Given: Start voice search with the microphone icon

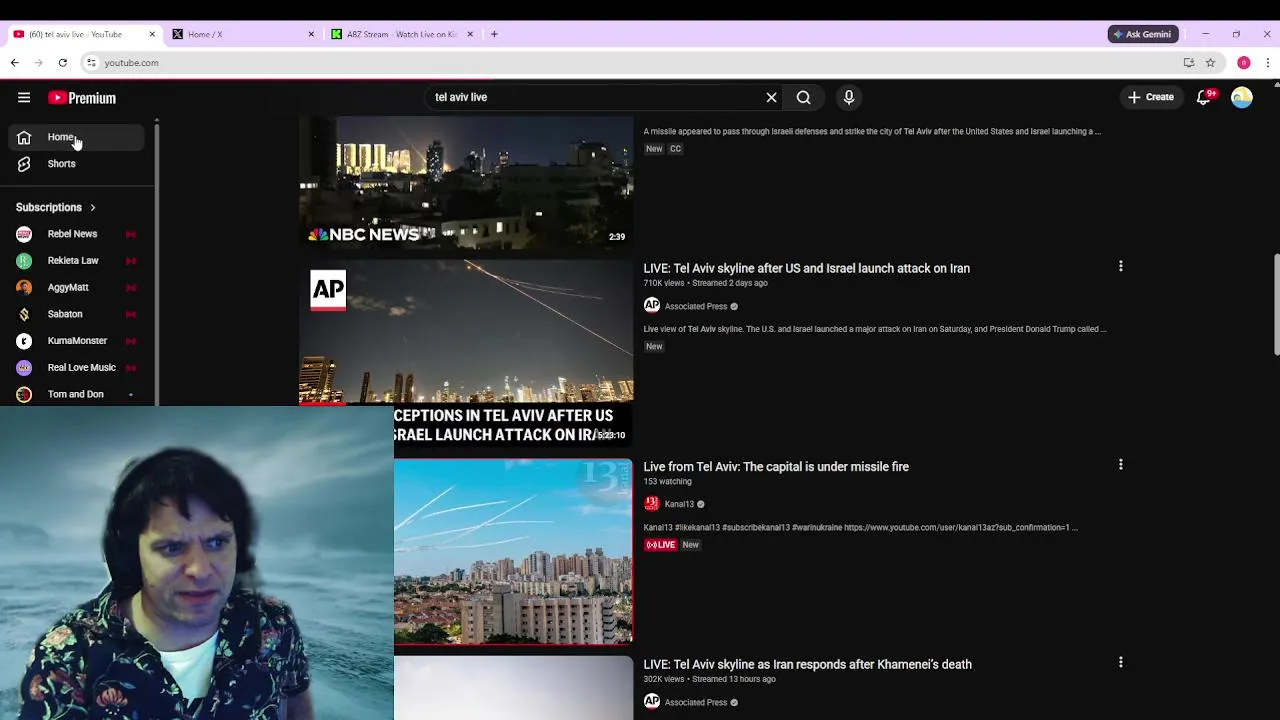Looking at the screenshot, I should (849, 98).
